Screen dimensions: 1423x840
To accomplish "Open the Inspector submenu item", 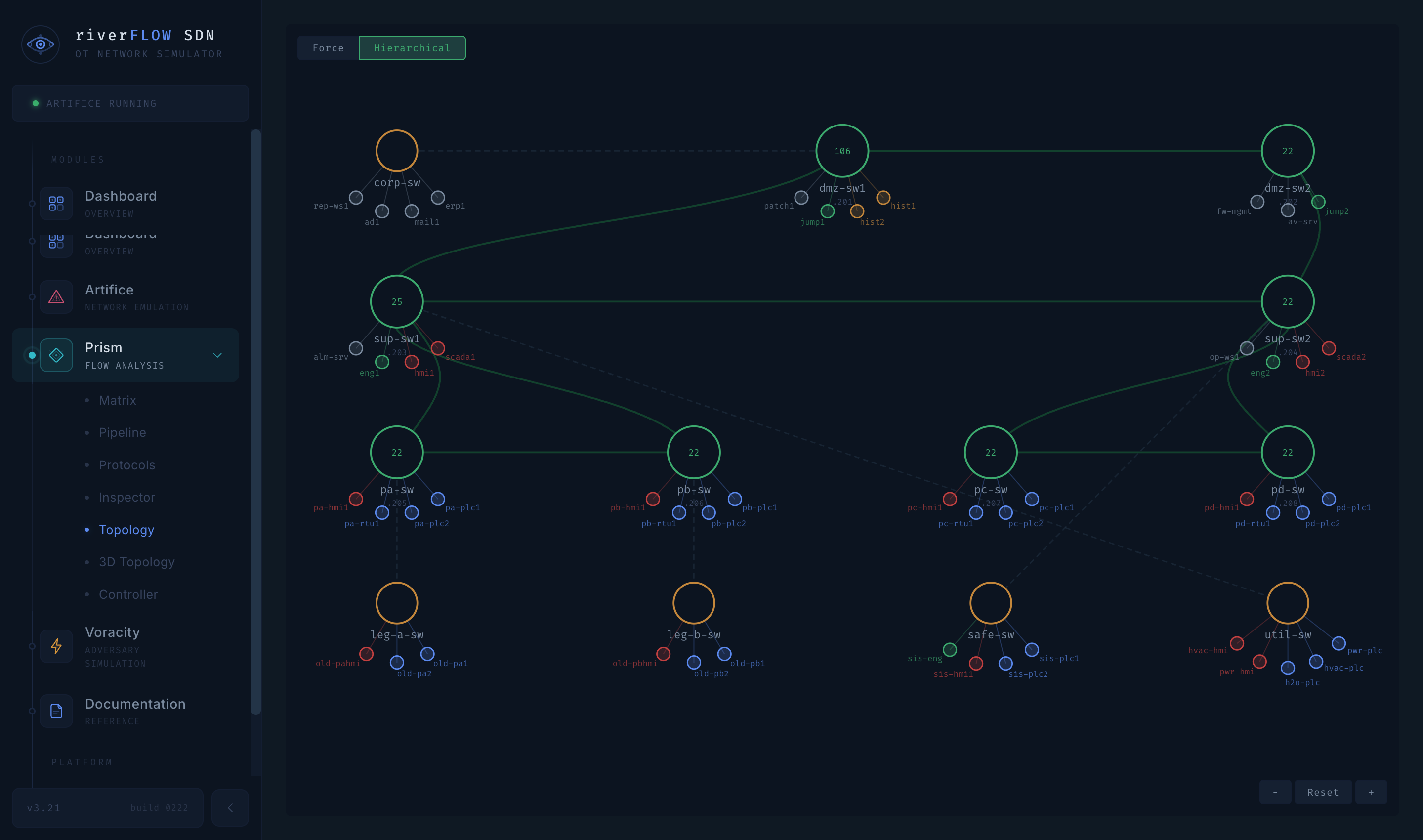I will pos(127,497).
